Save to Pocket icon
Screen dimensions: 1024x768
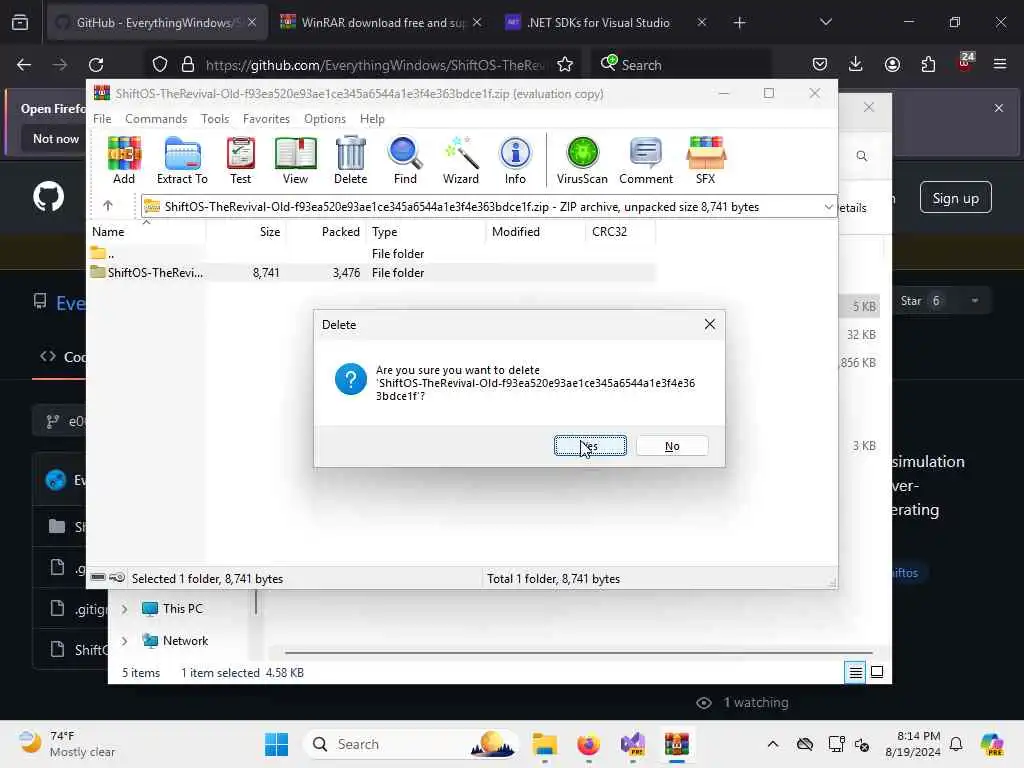(820, 64)
